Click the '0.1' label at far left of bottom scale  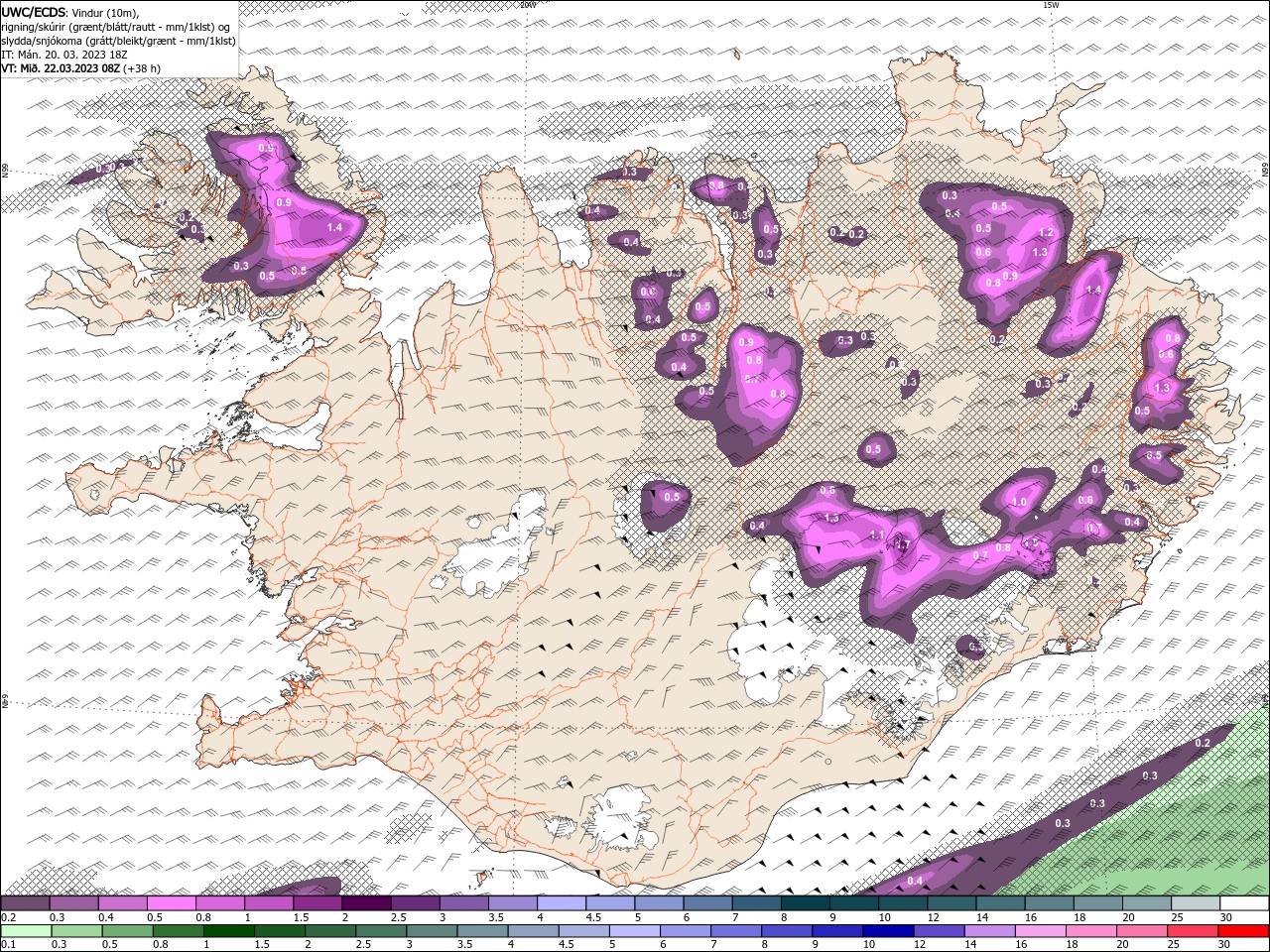pos(9,945)
